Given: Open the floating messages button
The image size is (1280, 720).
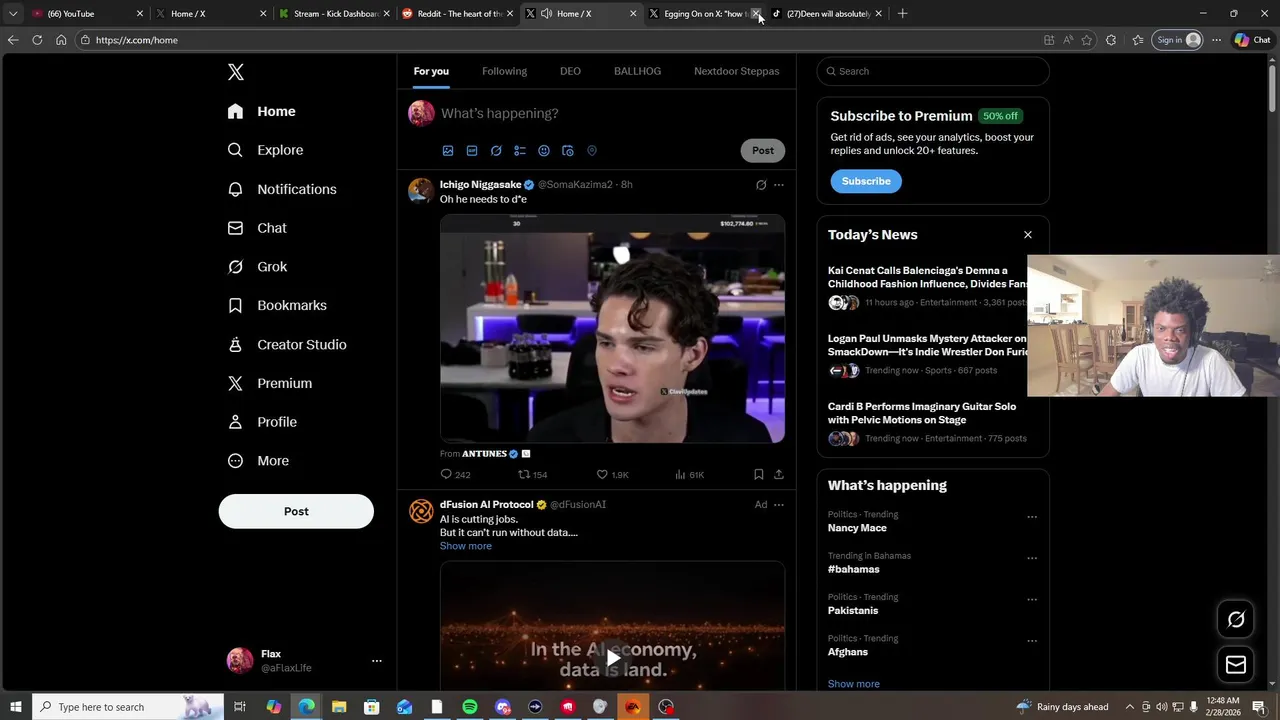Looking at the screenshot, I should 1236,665.
